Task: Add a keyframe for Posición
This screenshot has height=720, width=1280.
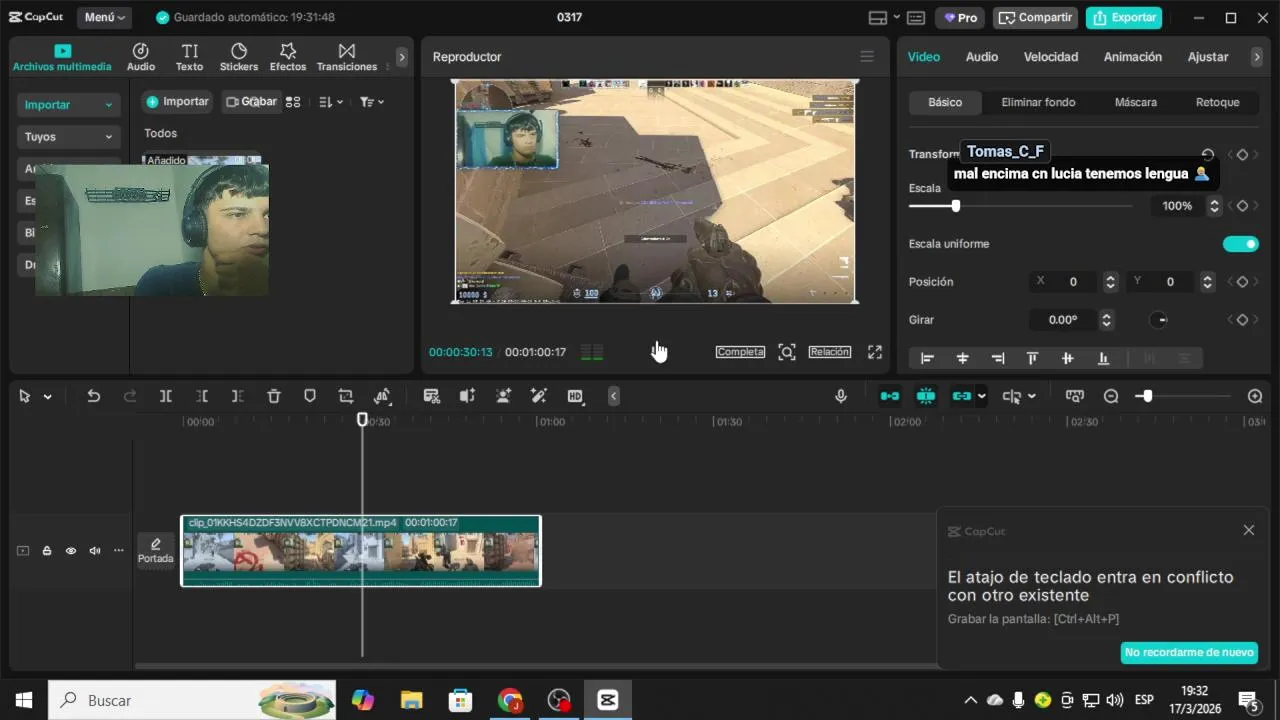Action: (x=1242, y=282)
